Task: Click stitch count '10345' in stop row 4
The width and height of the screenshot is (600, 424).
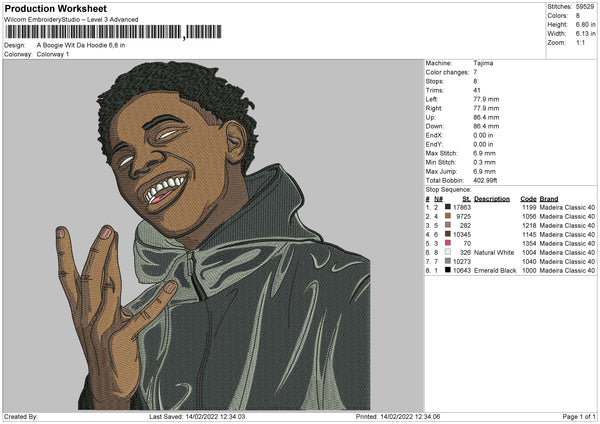Action: 462,234
